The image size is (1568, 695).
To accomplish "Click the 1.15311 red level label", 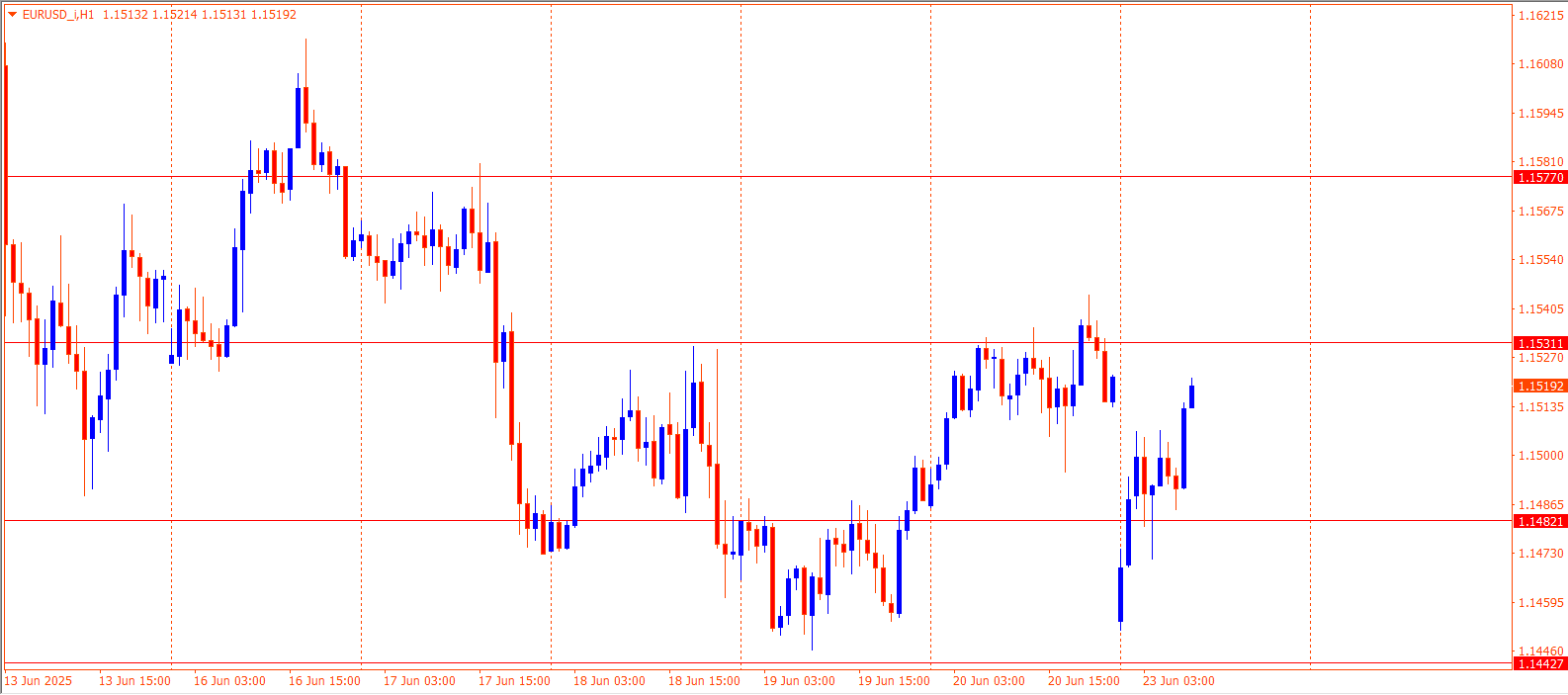I will 1540,343.
